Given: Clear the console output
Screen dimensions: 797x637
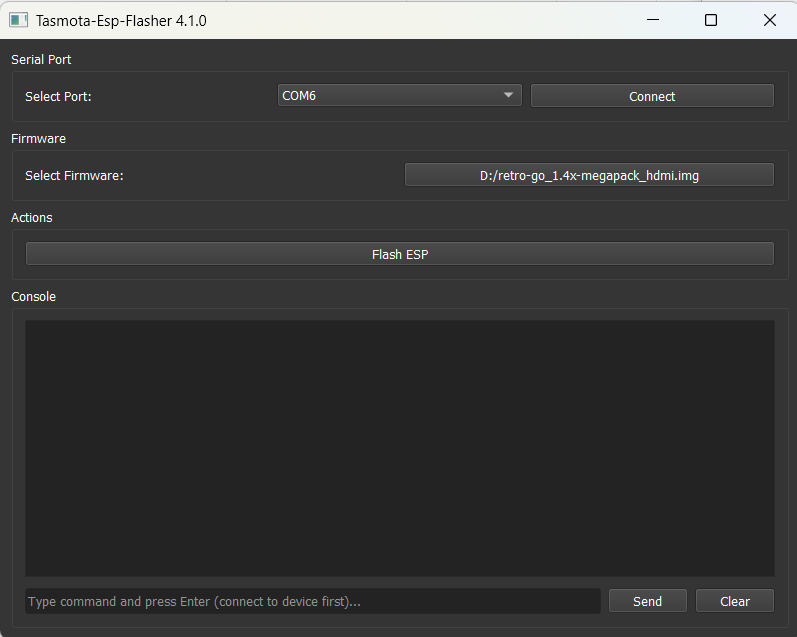Looking at the screenshot, I should 734,601.
